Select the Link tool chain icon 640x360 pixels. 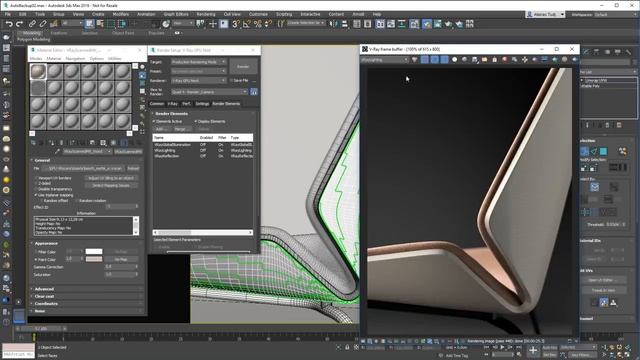(x=32, y=24)
